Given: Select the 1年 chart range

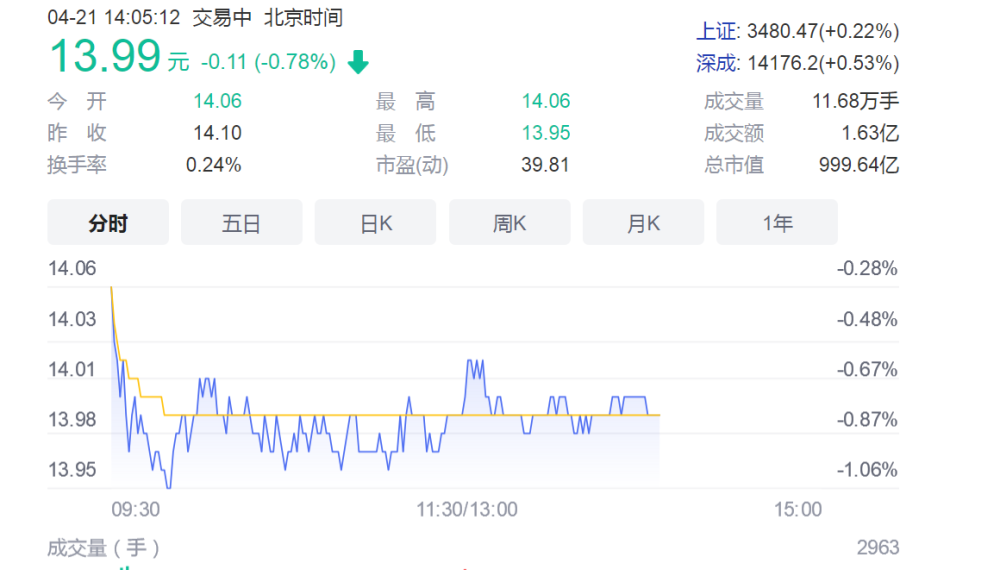Looking at the screenshot, I should [777, 223].
